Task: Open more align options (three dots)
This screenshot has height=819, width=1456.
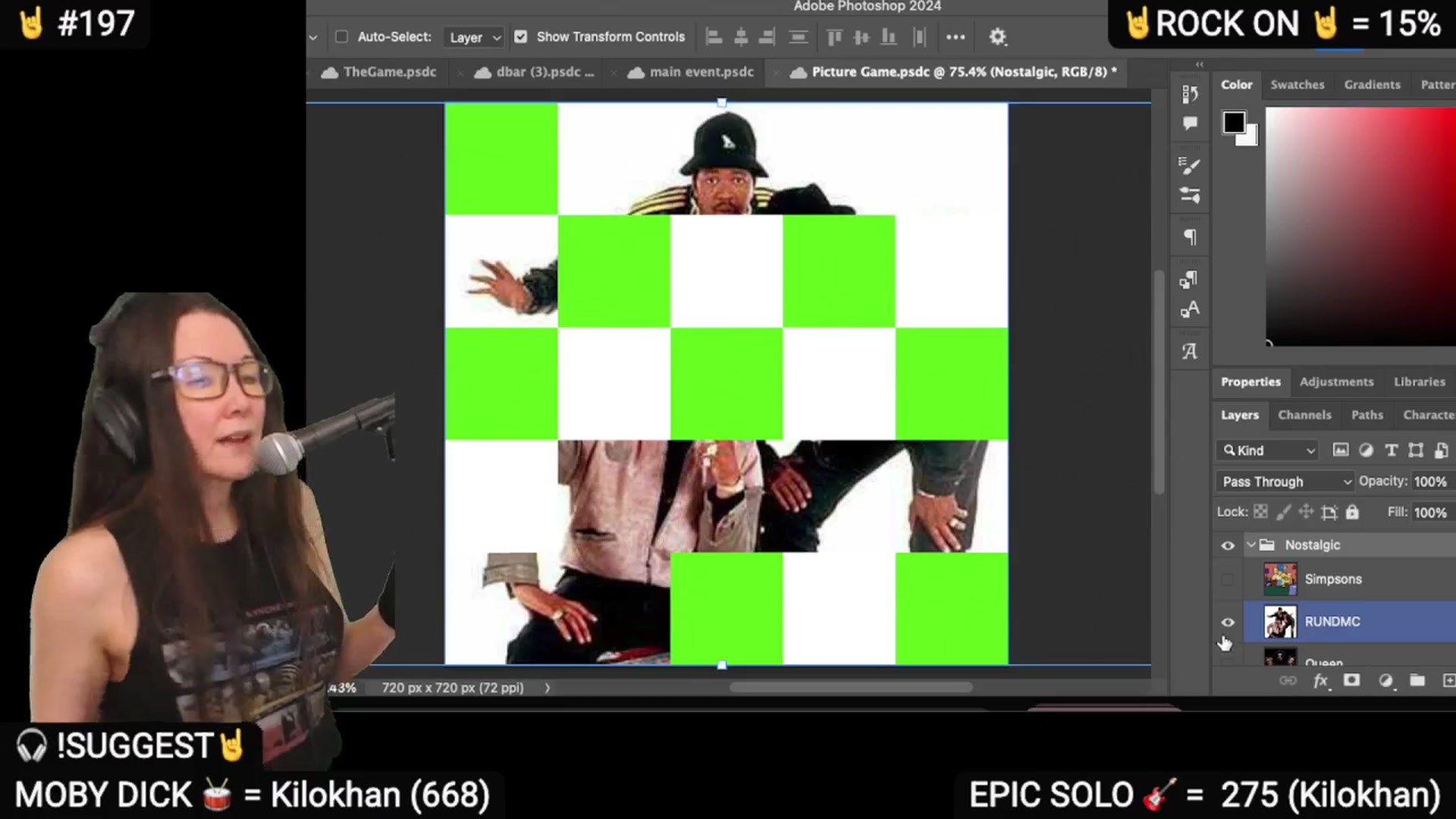Action: (x=955, y=36)
